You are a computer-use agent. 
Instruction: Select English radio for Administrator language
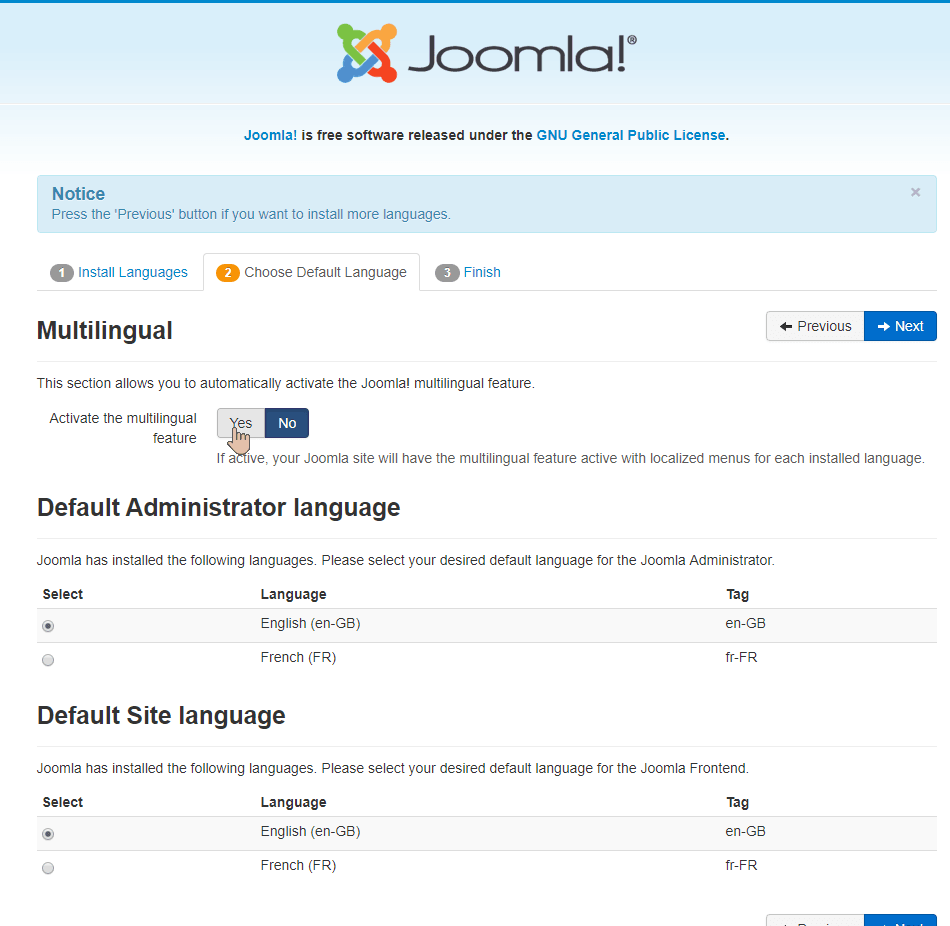tap(48, 625)
